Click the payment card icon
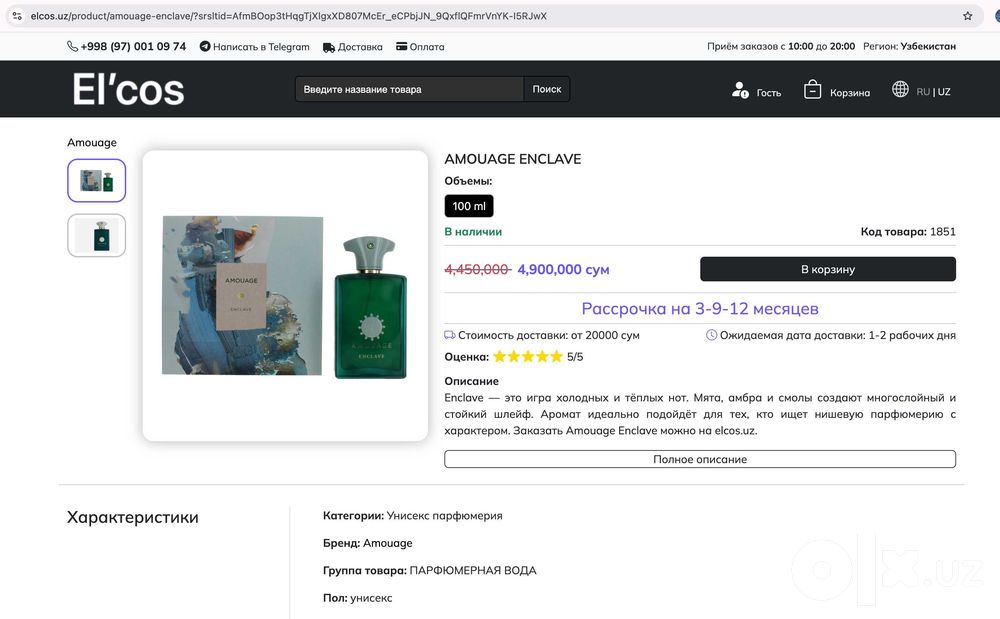The height and width of the screenshot is (619, 1000). (401, 47)
